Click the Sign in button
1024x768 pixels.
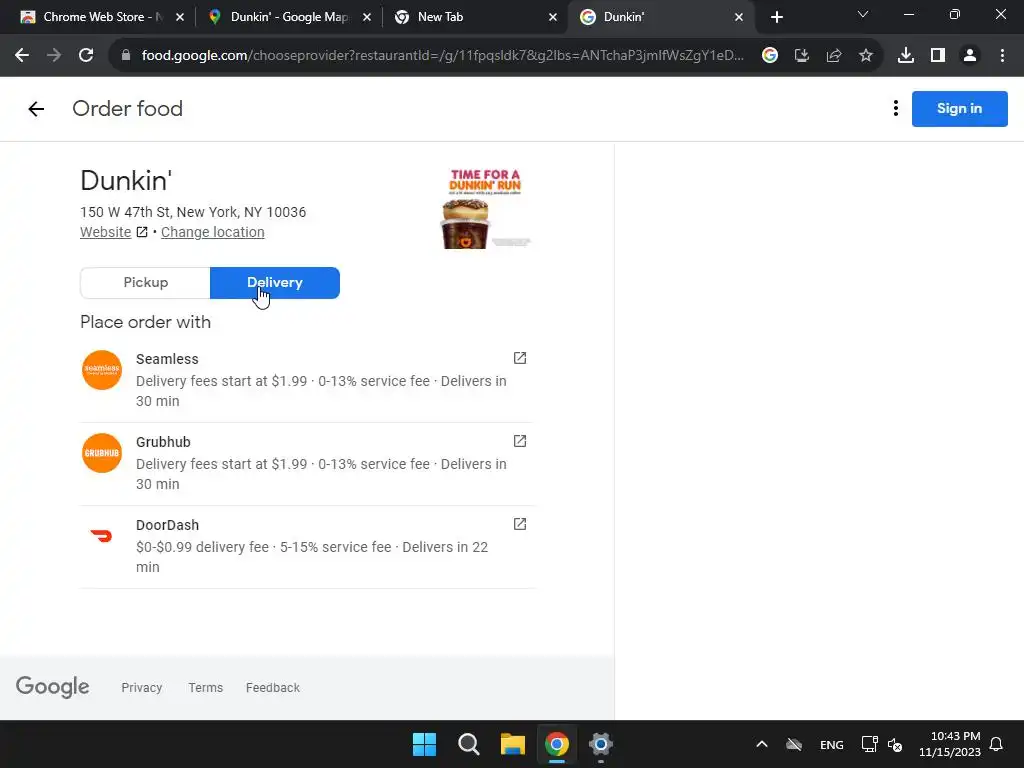point(959,108)
